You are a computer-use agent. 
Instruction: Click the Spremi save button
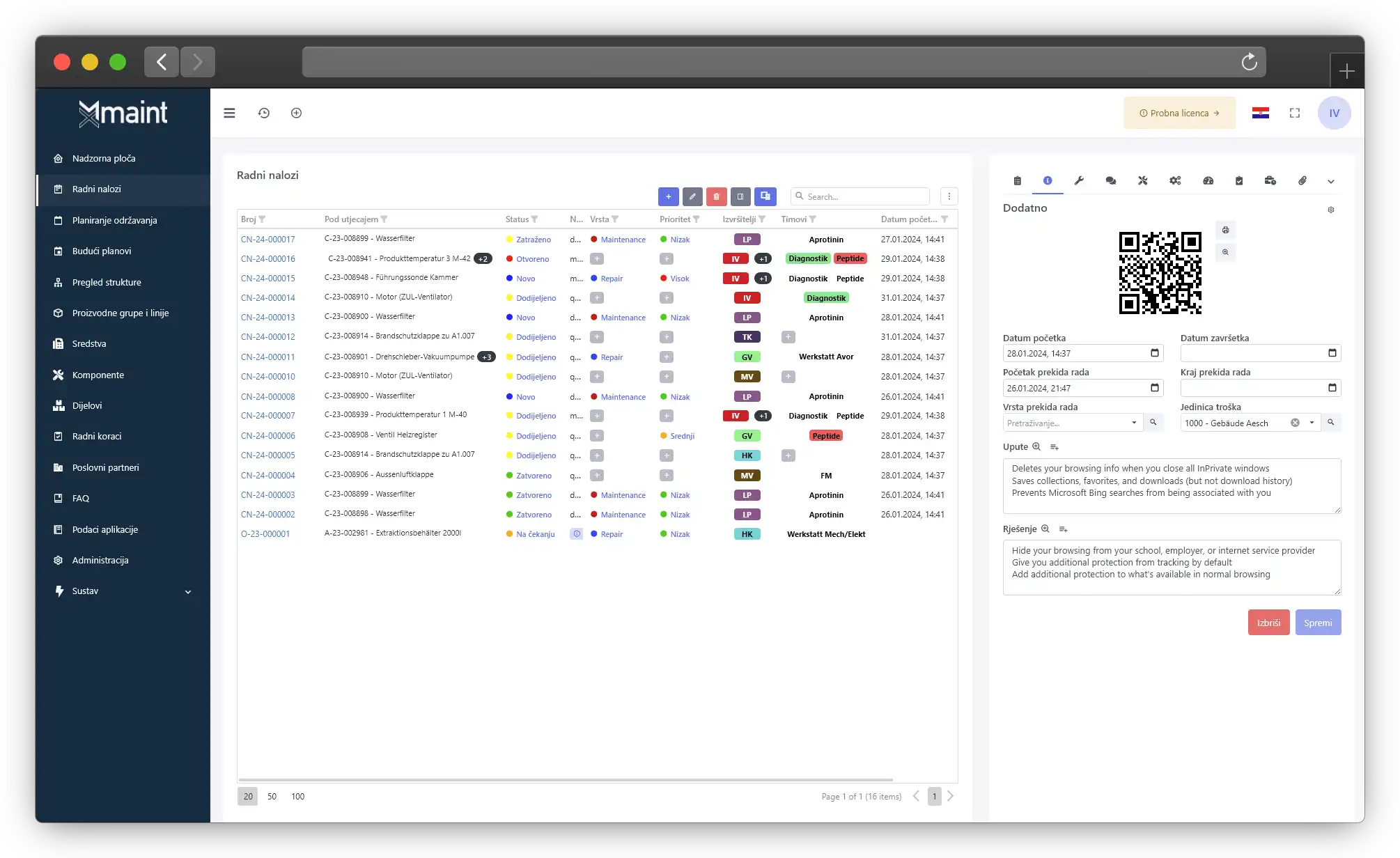[1317, 623]
